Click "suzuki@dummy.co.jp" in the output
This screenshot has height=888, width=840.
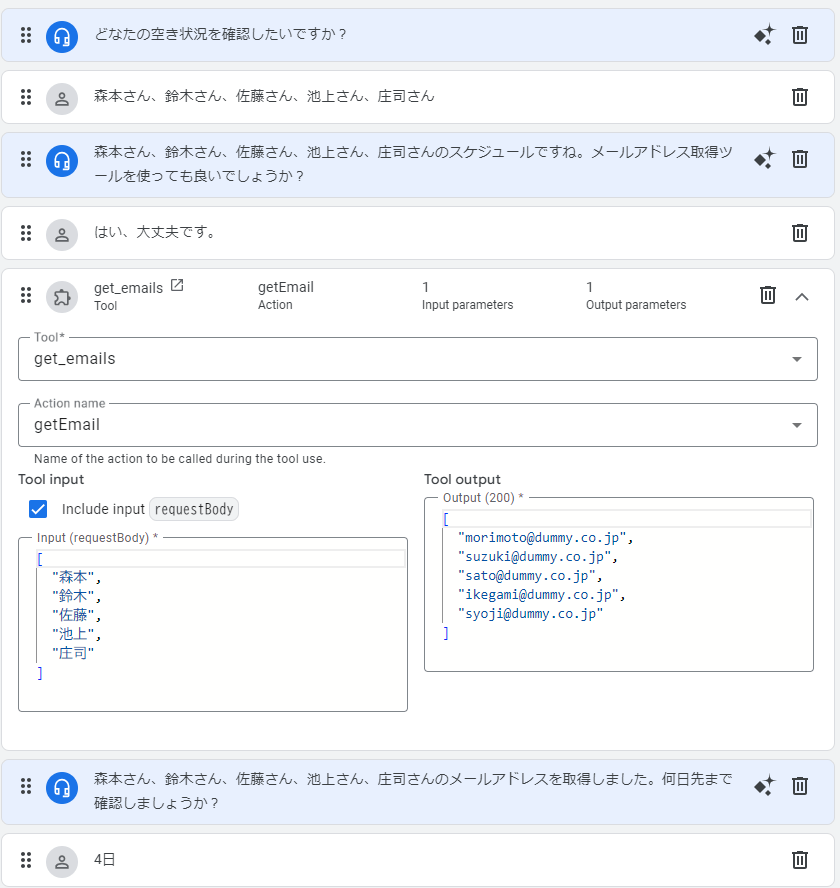point(534,557)
